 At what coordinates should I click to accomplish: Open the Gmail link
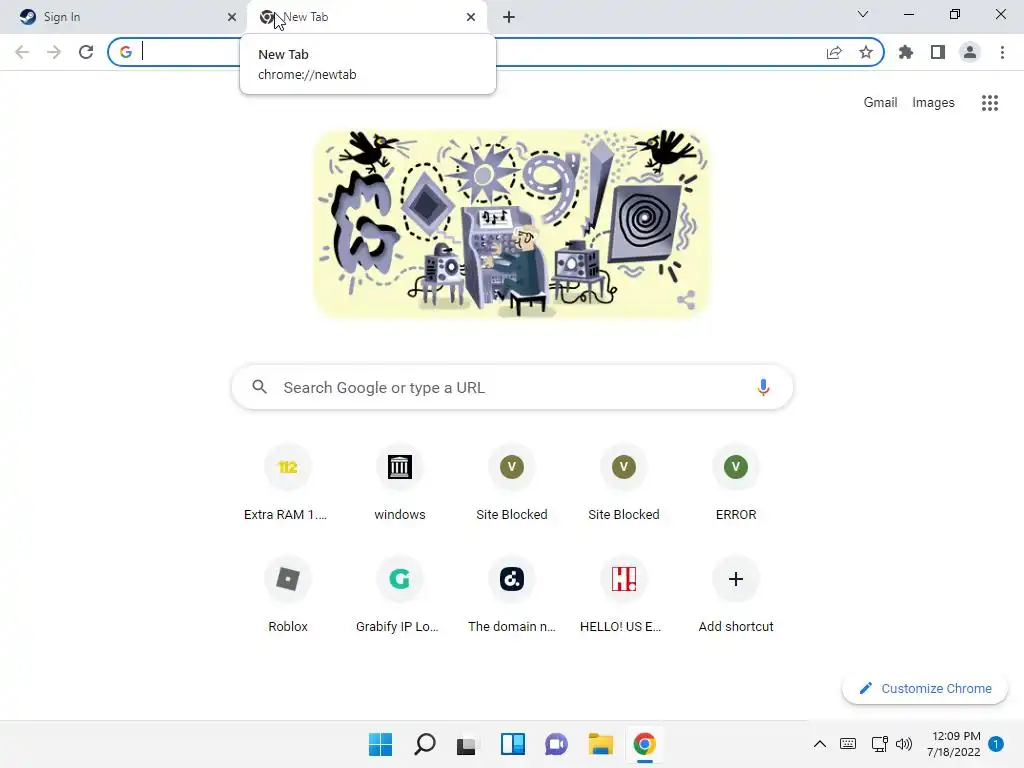tap(880, 103)
